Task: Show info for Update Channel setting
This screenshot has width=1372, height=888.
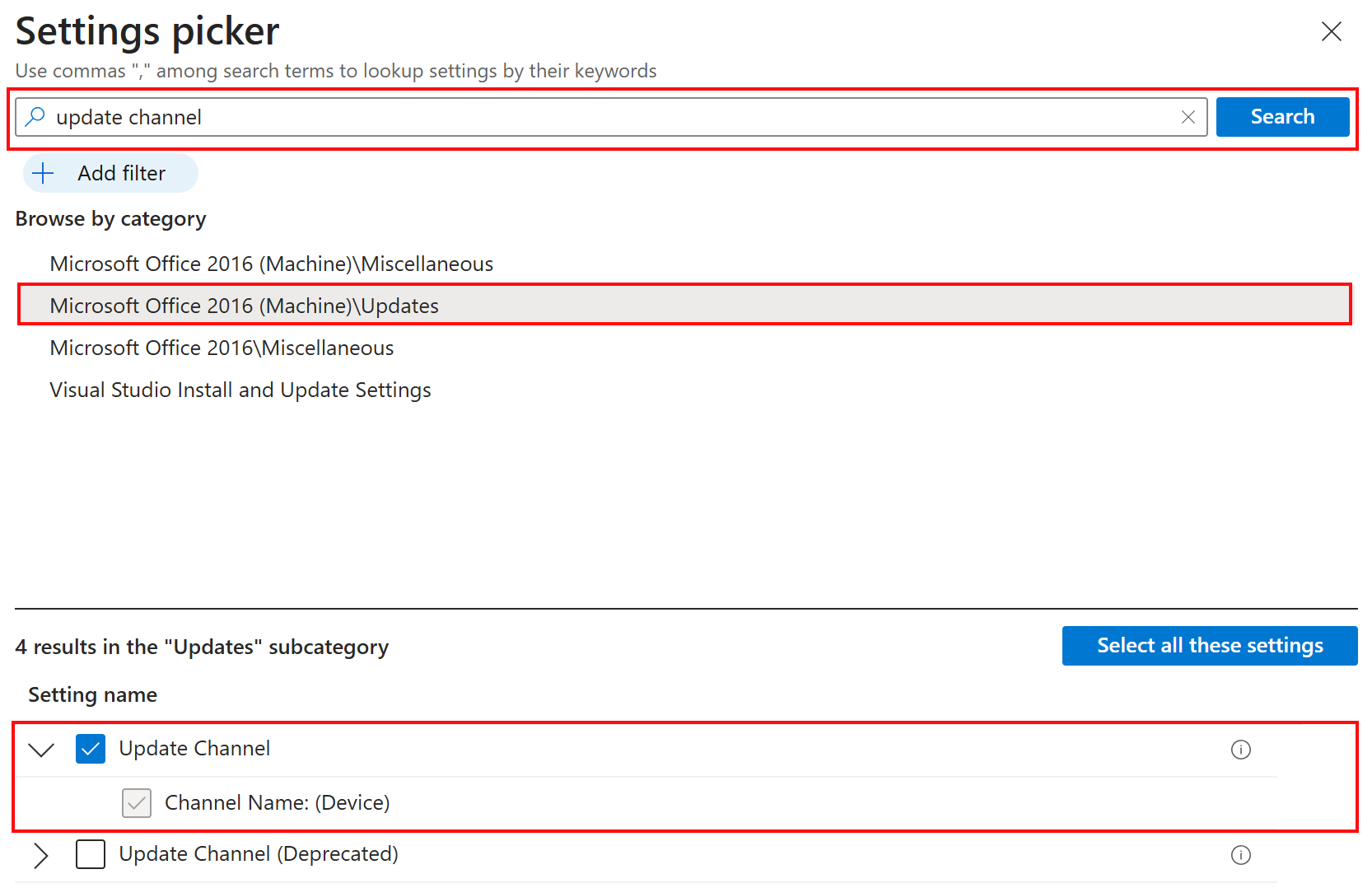Action: (x=1240, y=750)
